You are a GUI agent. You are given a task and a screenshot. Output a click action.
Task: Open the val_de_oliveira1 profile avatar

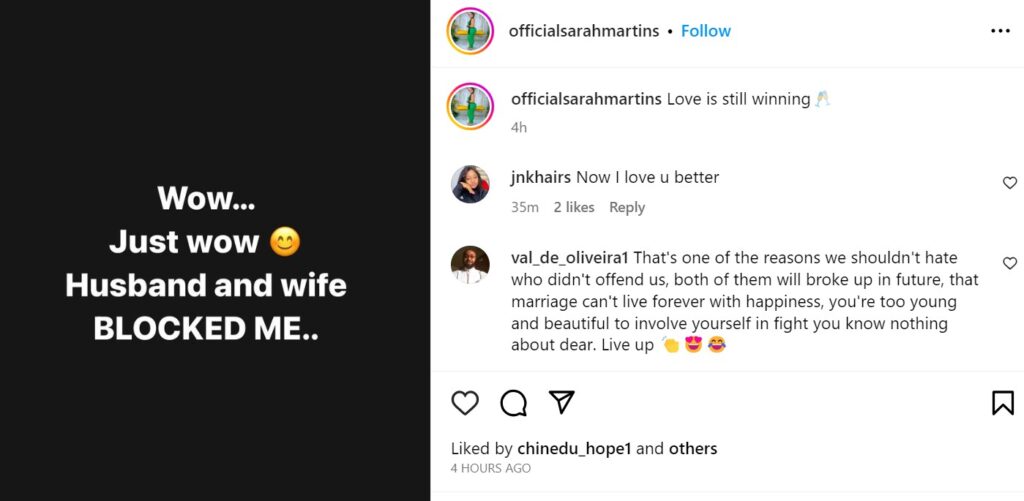pyautogui.click(x=470, y=264)
